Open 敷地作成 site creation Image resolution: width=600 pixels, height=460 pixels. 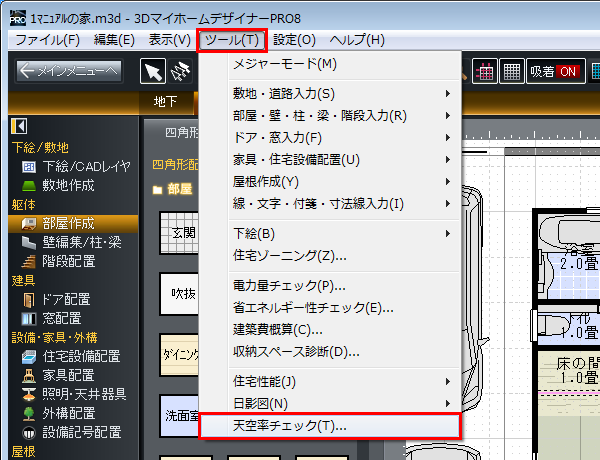coord(68,185)
